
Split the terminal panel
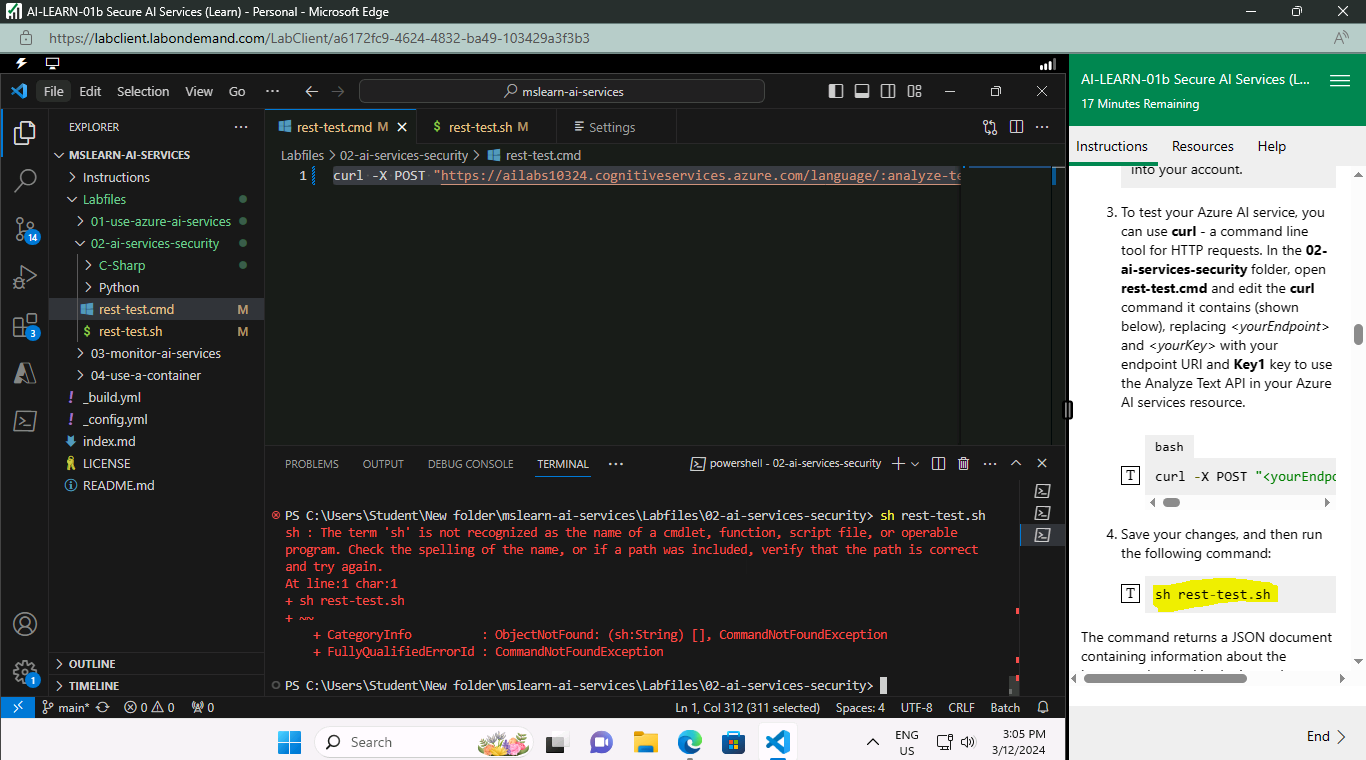(938, 463)
